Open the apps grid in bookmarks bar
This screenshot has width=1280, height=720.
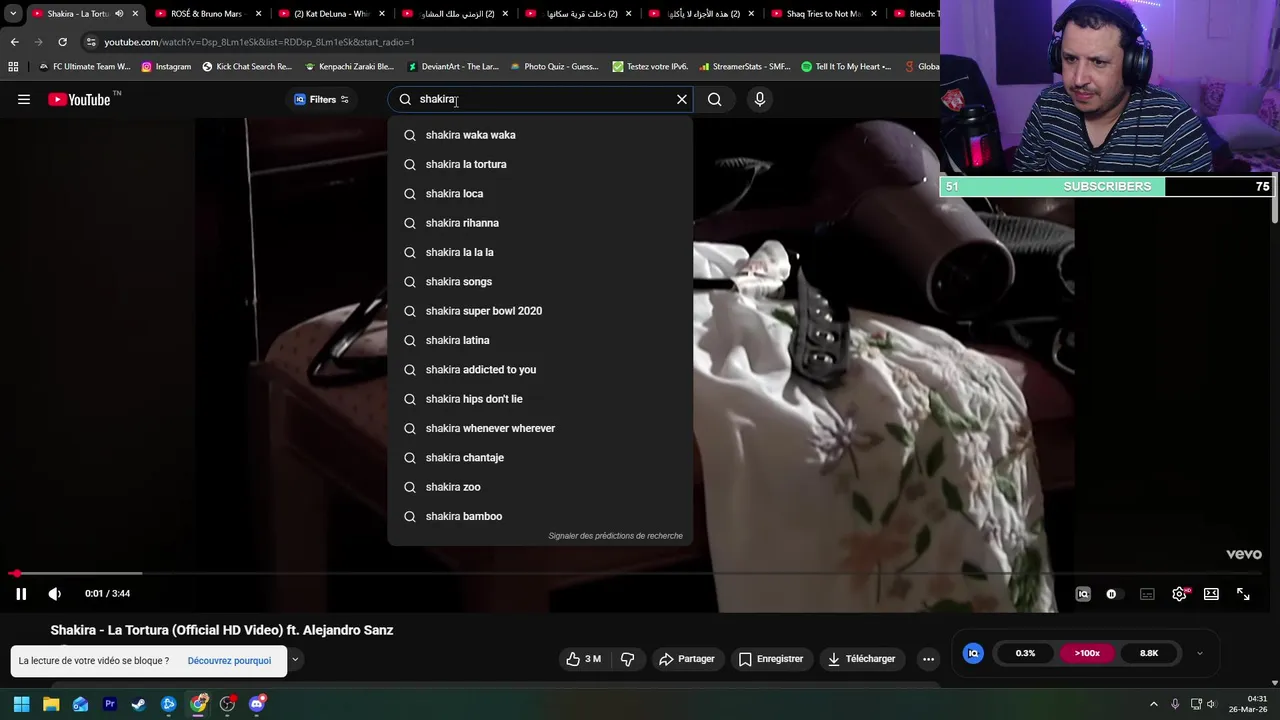[x=13, y=66]
